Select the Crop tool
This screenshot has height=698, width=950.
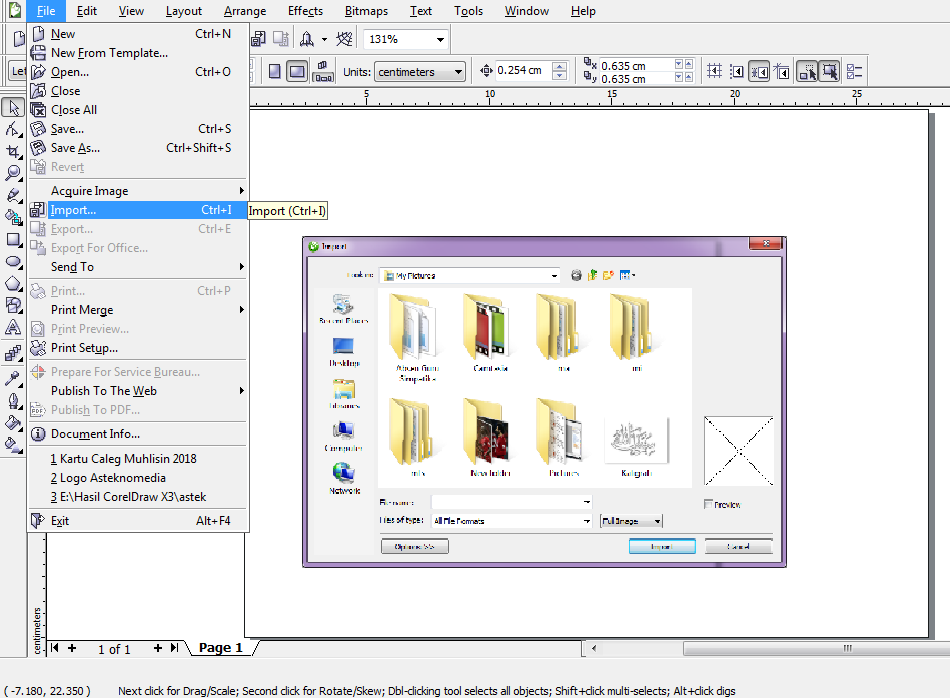13,151
